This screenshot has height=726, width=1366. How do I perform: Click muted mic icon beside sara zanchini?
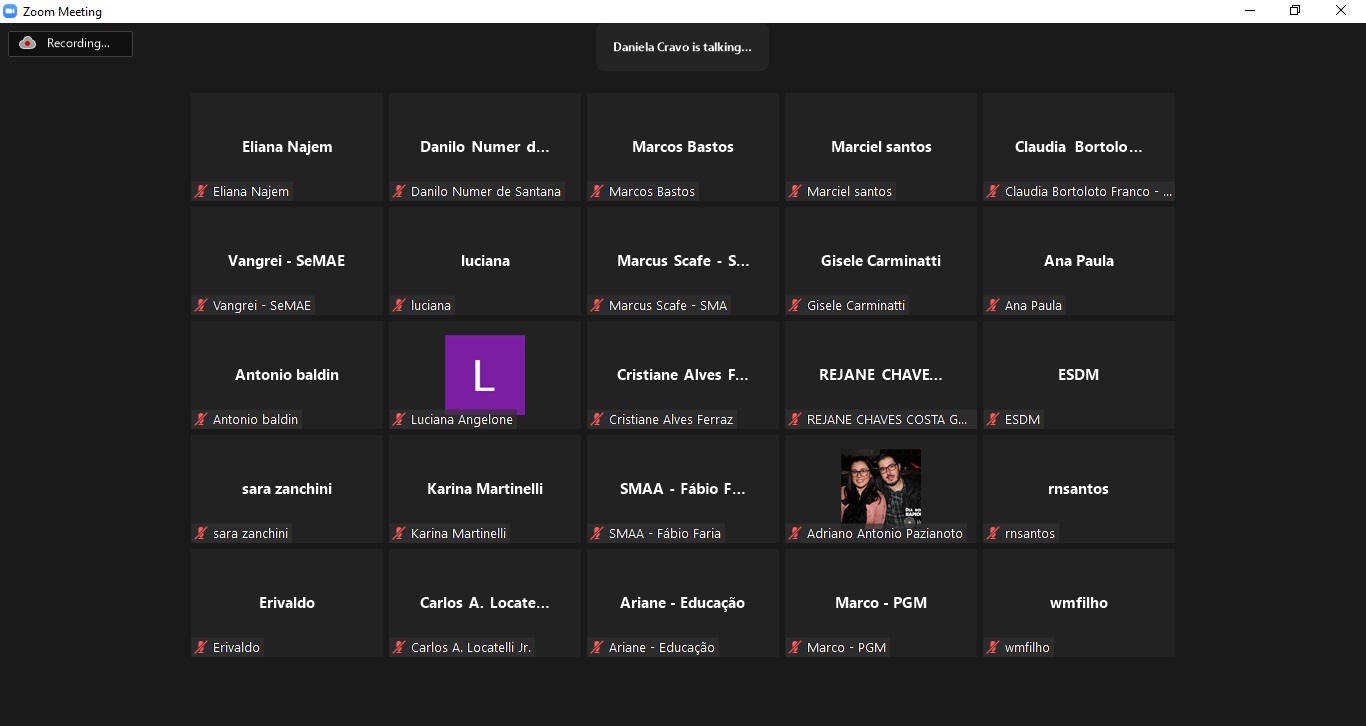tap(201, 533)
